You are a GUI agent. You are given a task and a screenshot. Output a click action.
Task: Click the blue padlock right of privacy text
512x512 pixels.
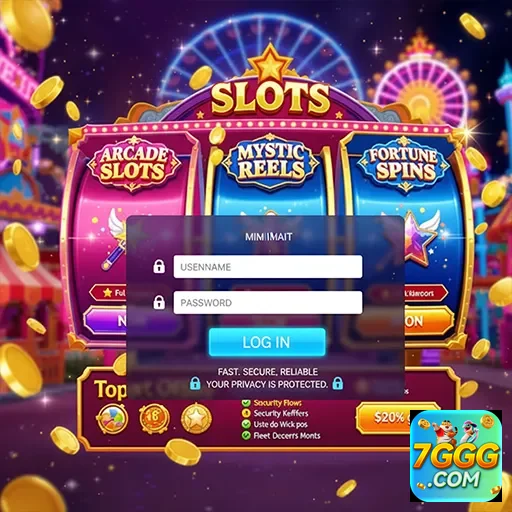click(338, 383)
